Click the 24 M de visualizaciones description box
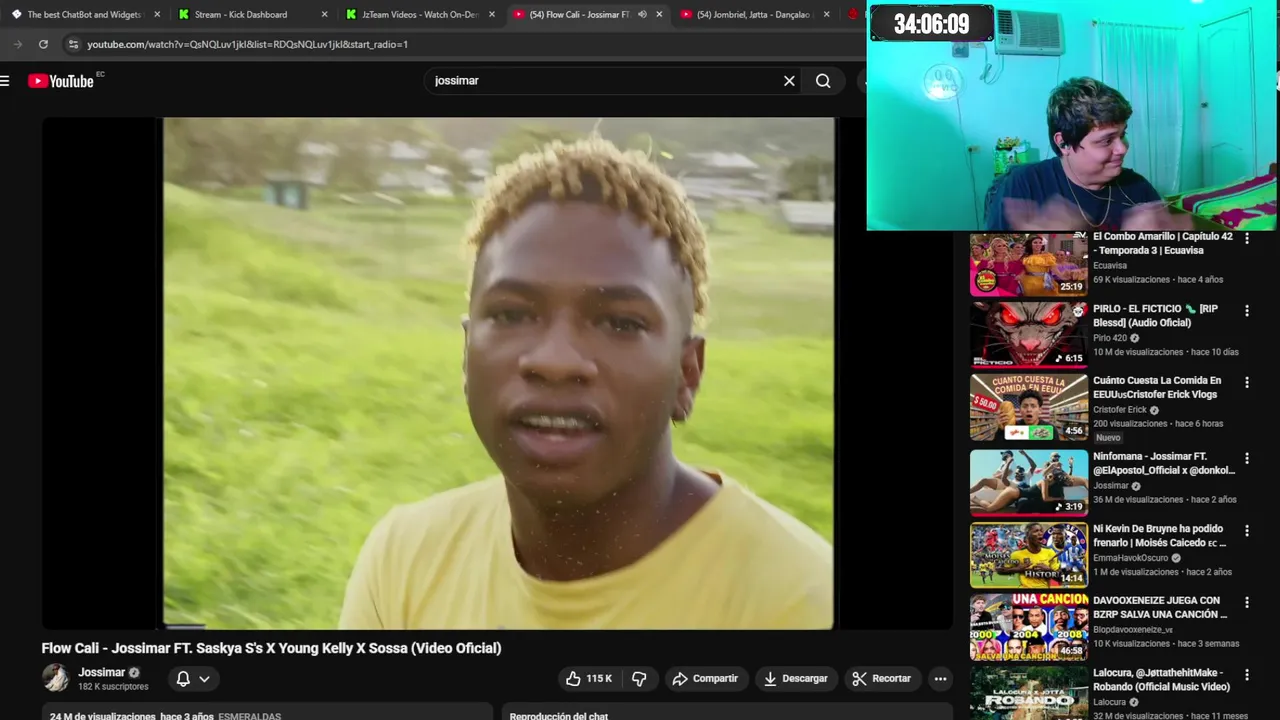 [267, 712]
